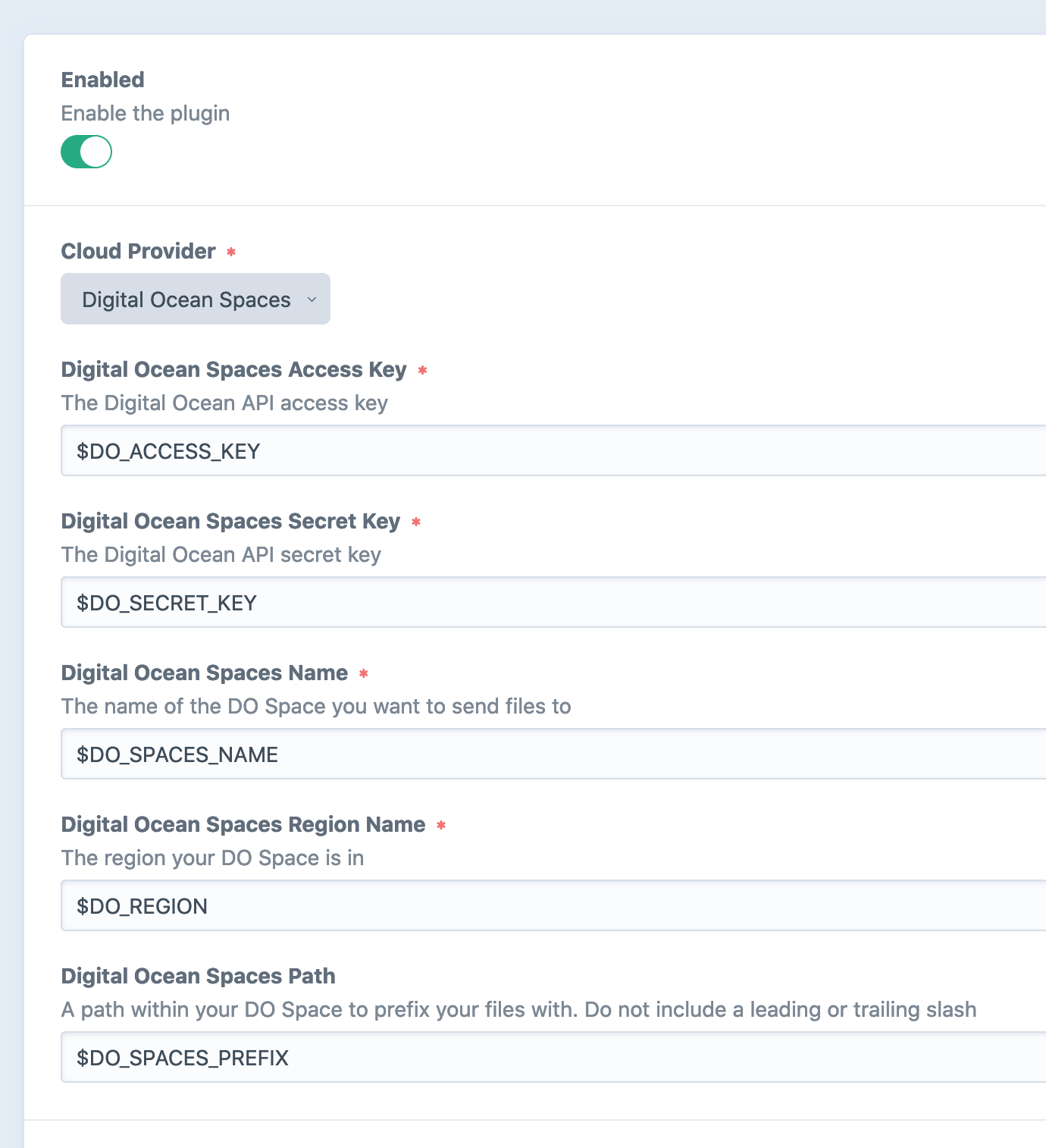Viewport: 1046px width, 1148px height.
Task: Click the 'A path within your DO Space' description
Action: click(519, 1010)
